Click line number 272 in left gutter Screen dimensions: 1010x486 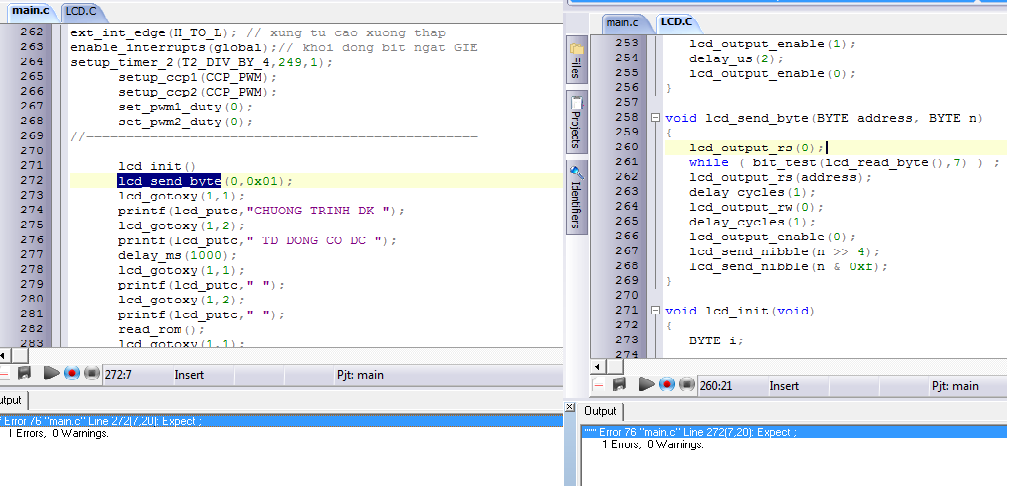point(33,180)
